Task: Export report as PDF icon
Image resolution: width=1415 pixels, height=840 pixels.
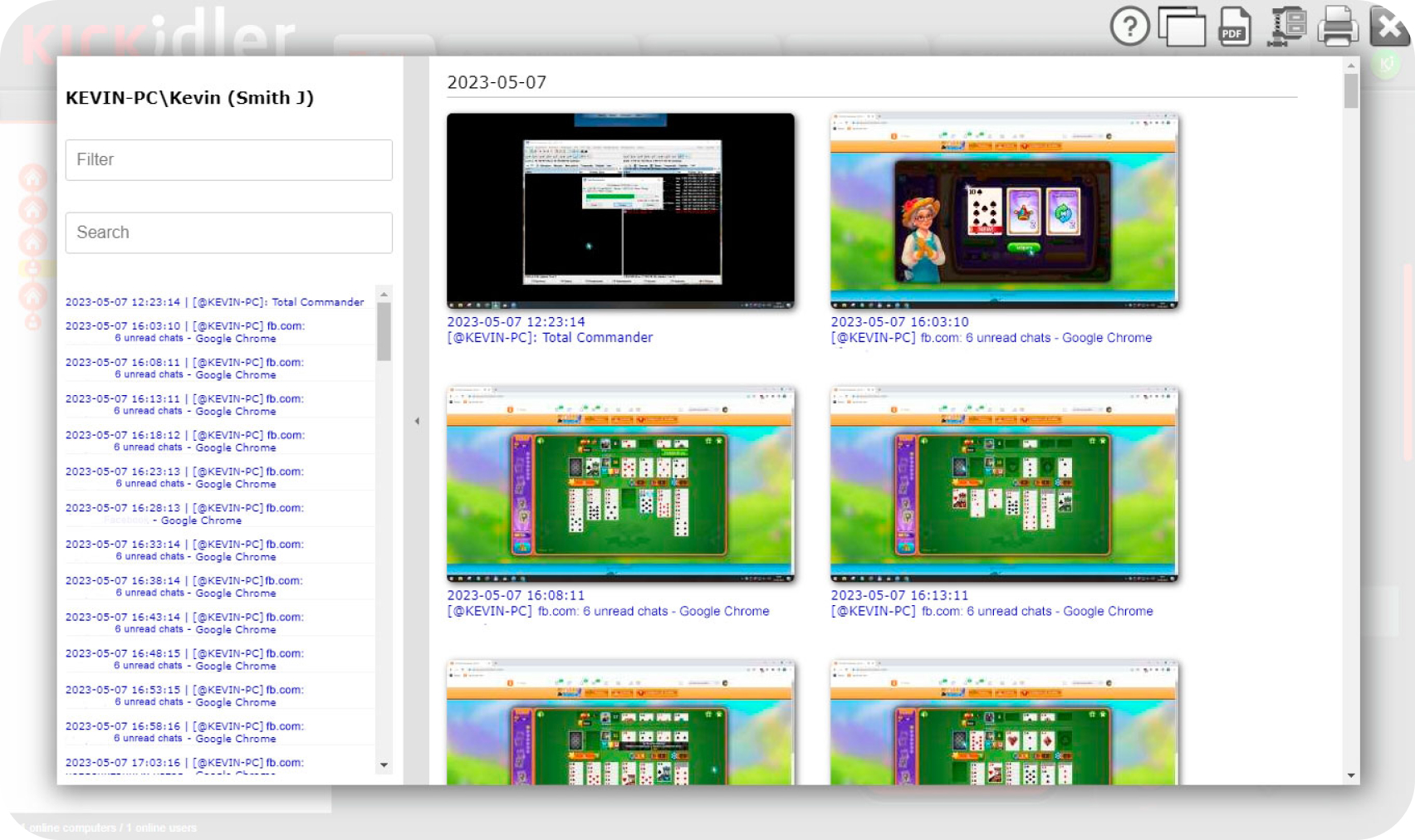Action: 1235,27
